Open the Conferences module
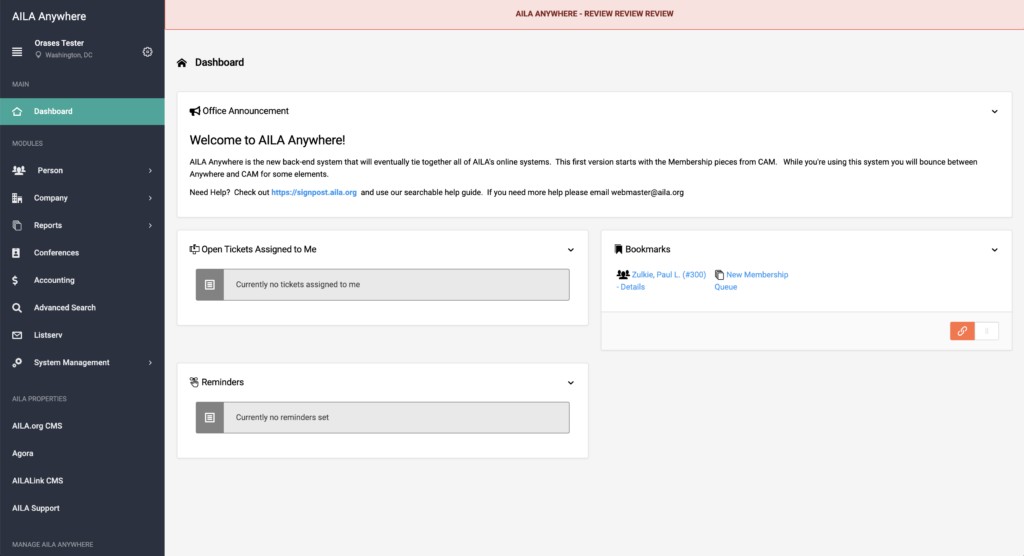 click(82, 253)
